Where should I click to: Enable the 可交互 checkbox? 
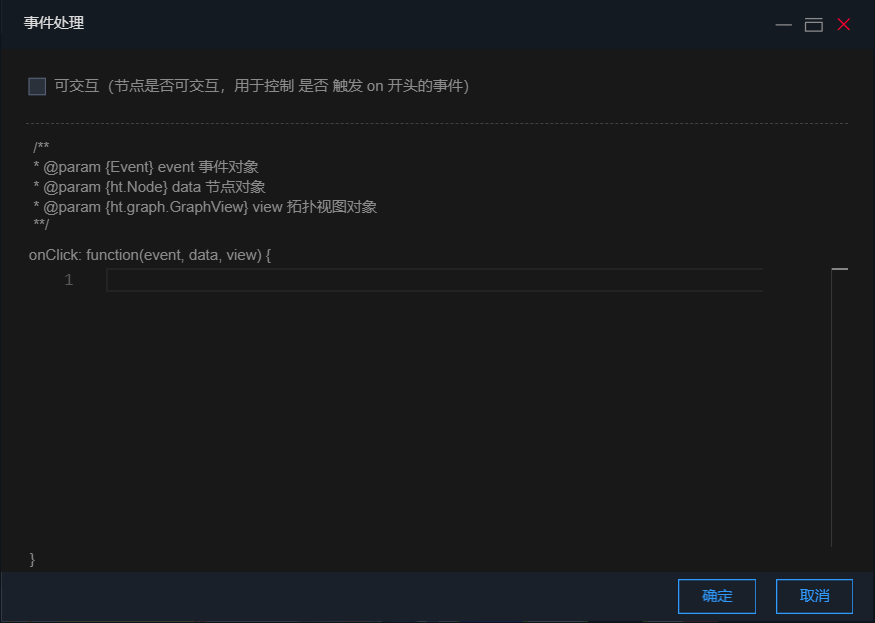(x=37, y=87)
